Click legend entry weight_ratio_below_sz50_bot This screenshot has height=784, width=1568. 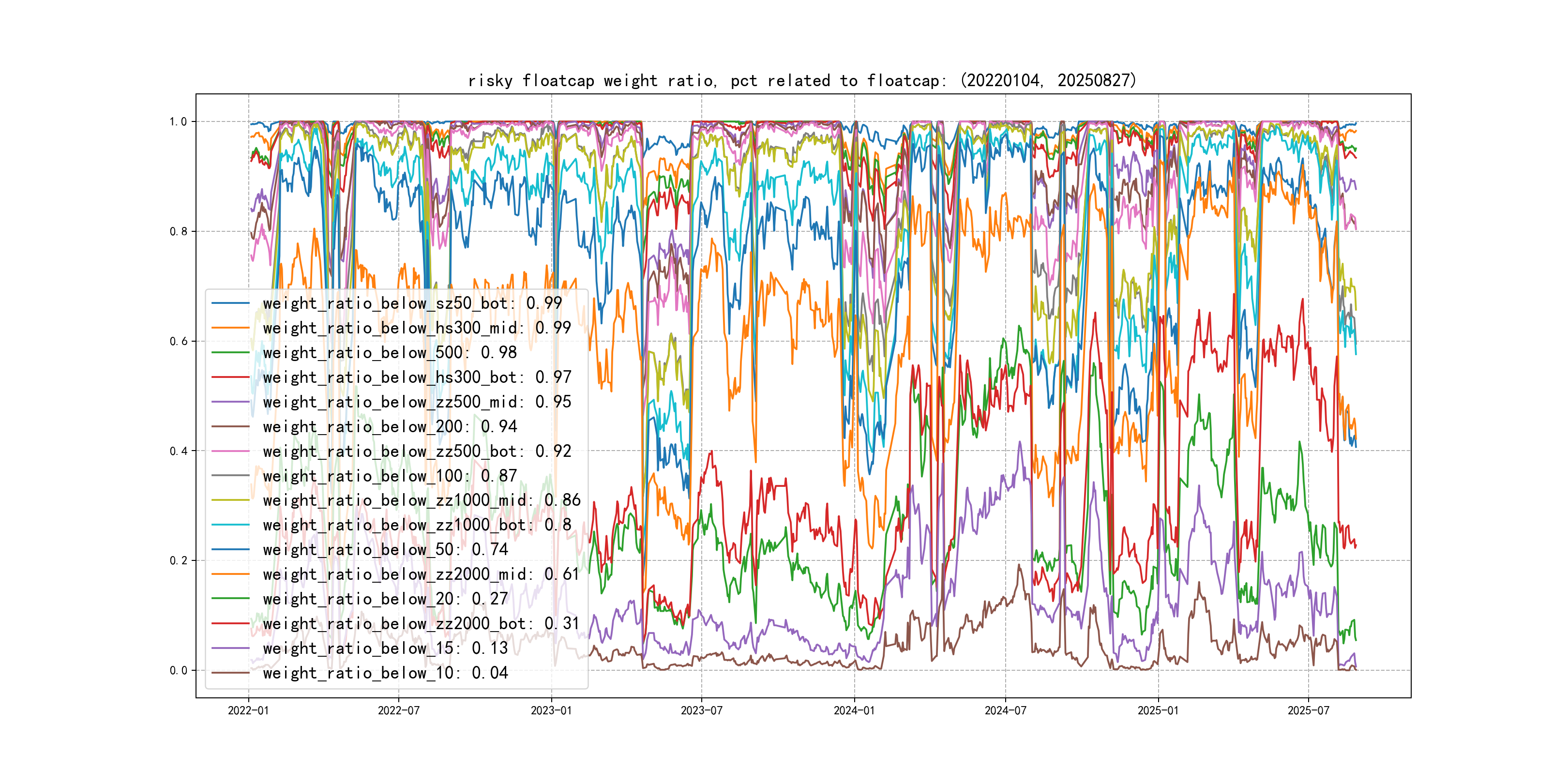412,303
